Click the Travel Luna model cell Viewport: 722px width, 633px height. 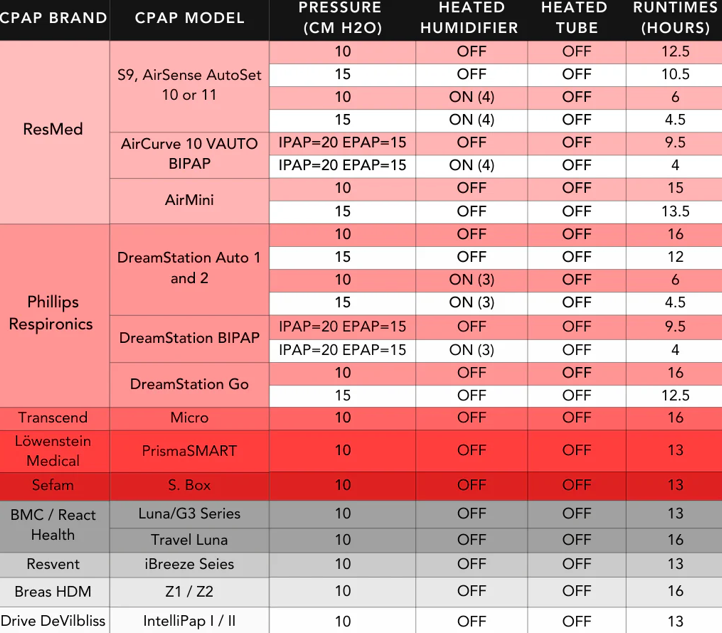click(x=189, y=540)
